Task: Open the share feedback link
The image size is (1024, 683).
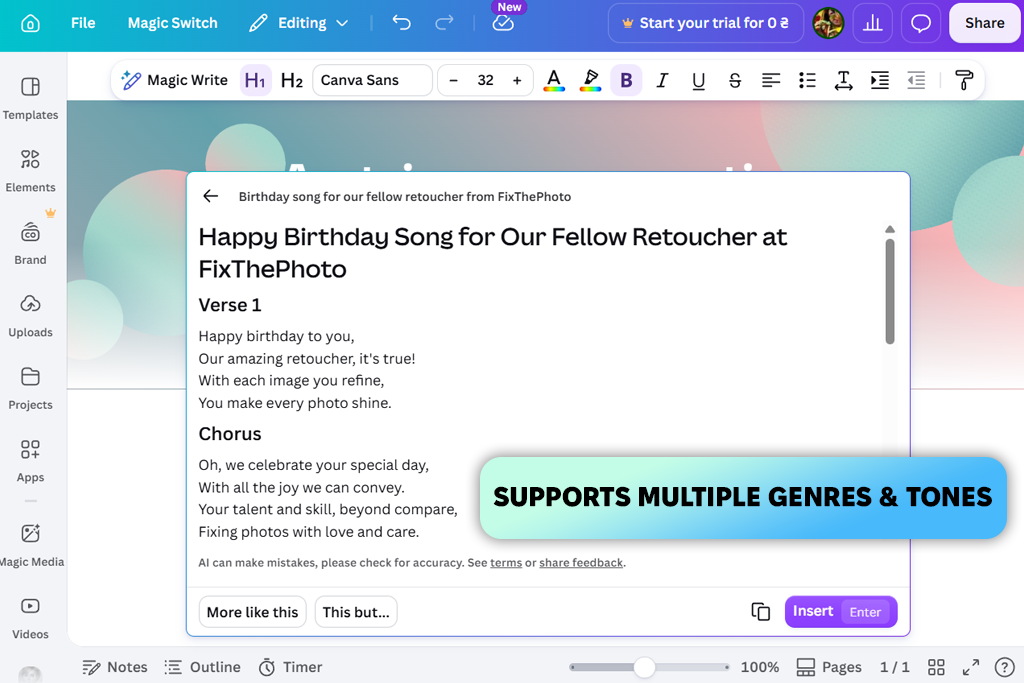Action: pos(581,563)
